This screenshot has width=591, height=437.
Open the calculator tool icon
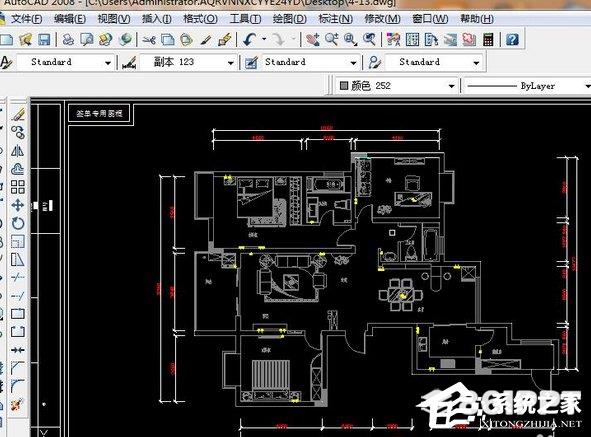(x=488, y=39)
